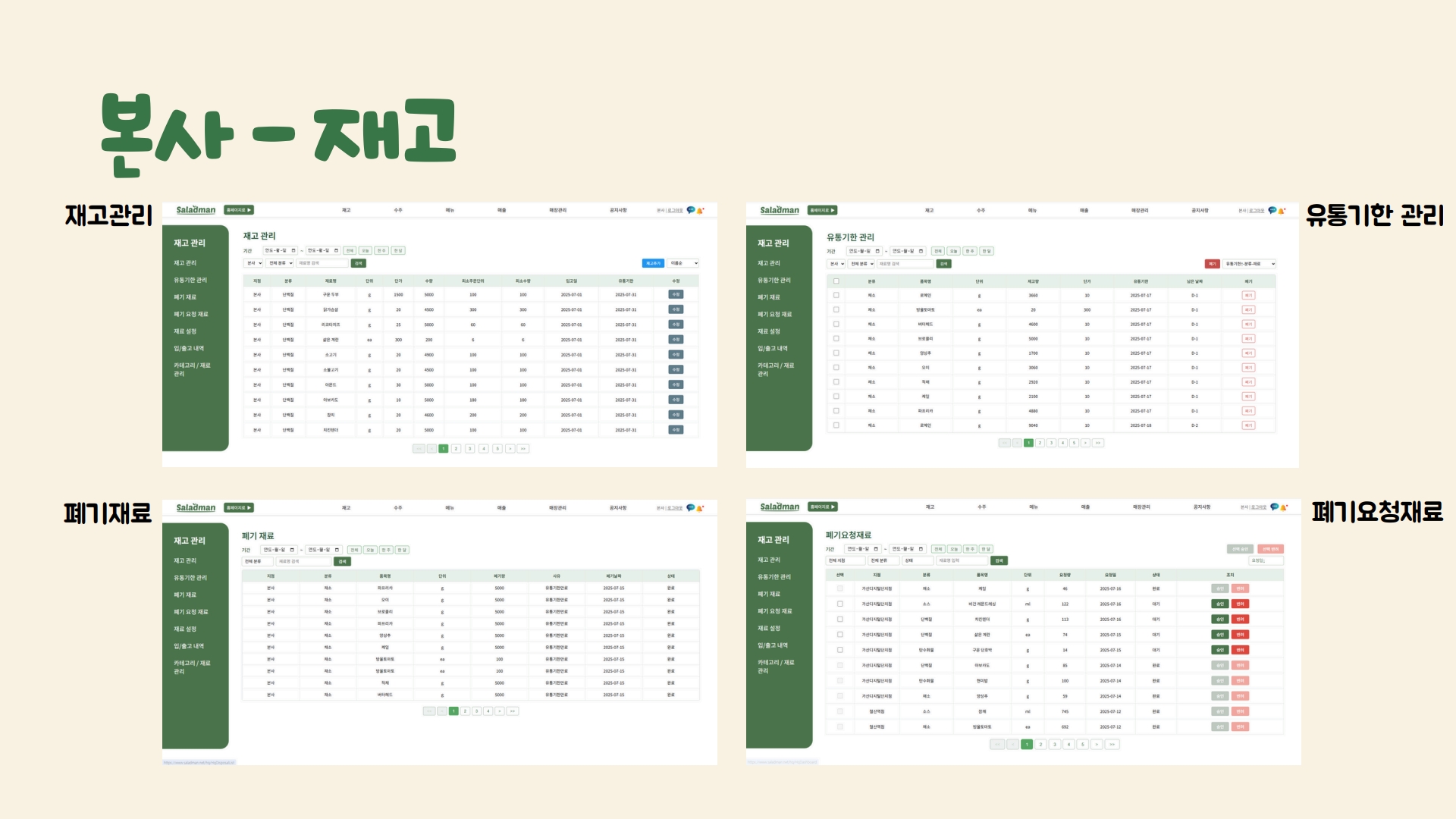Go to page 3 in 폐기요청재료 pagination
1456x819 pixels.
[1054, 745]
